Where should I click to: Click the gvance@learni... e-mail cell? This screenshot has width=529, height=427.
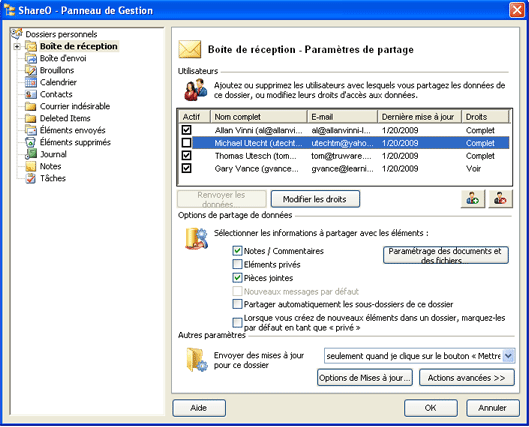click(x=342, y=169)
